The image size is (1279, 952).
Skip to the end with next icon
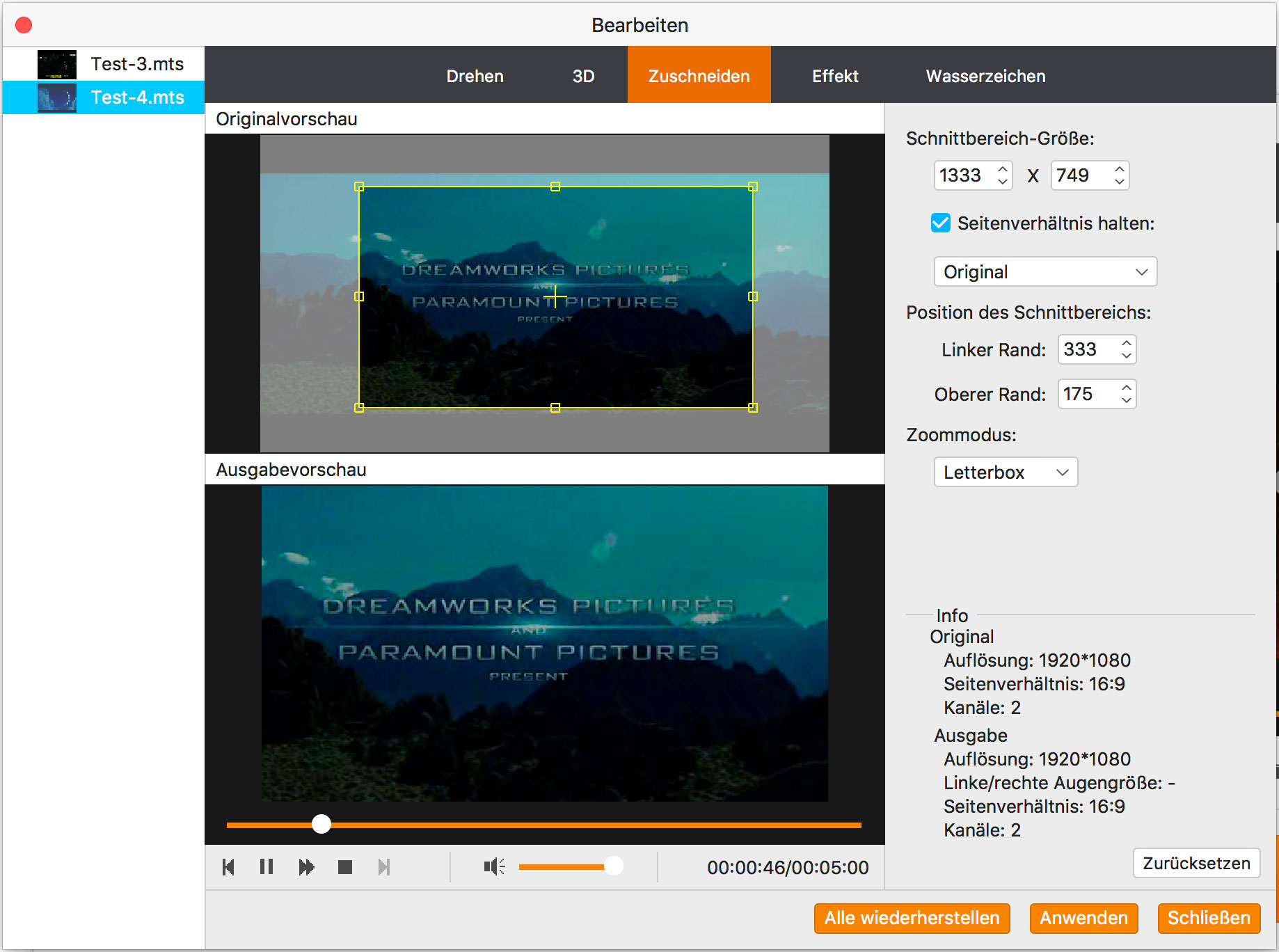(384, 867)
